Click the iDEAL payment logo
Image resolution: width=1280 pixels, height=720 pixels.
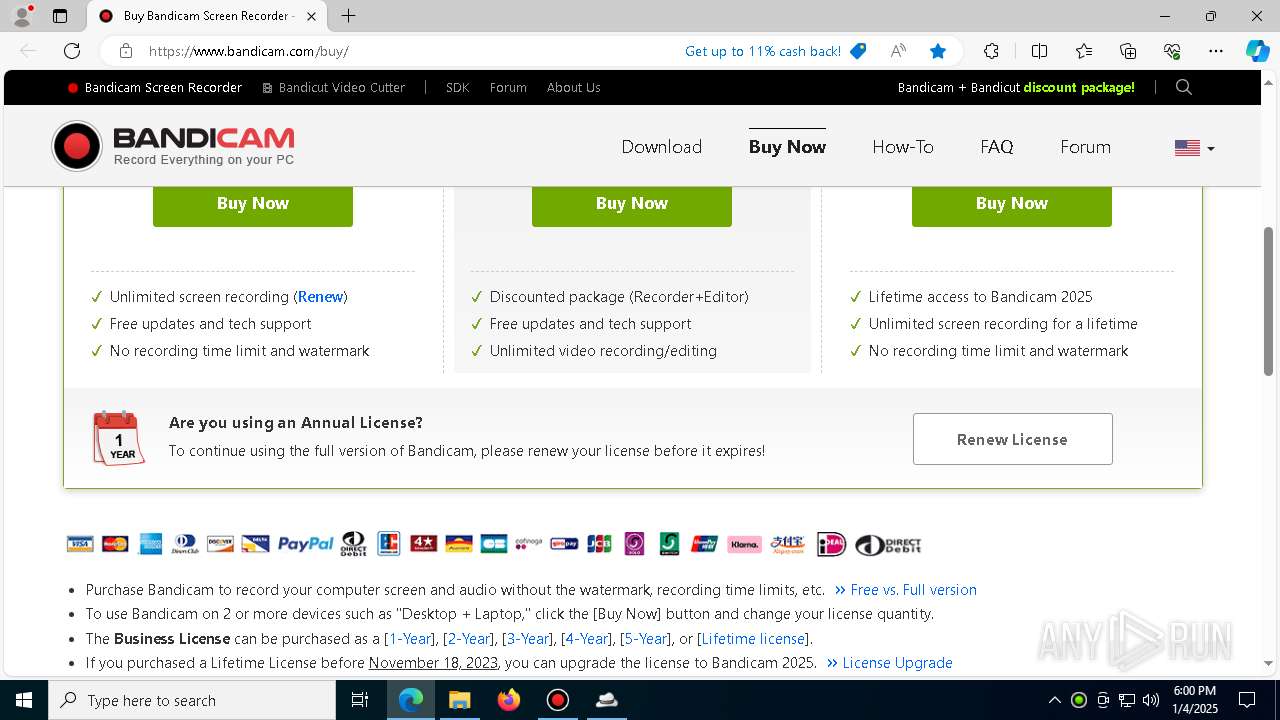(831, 544)
